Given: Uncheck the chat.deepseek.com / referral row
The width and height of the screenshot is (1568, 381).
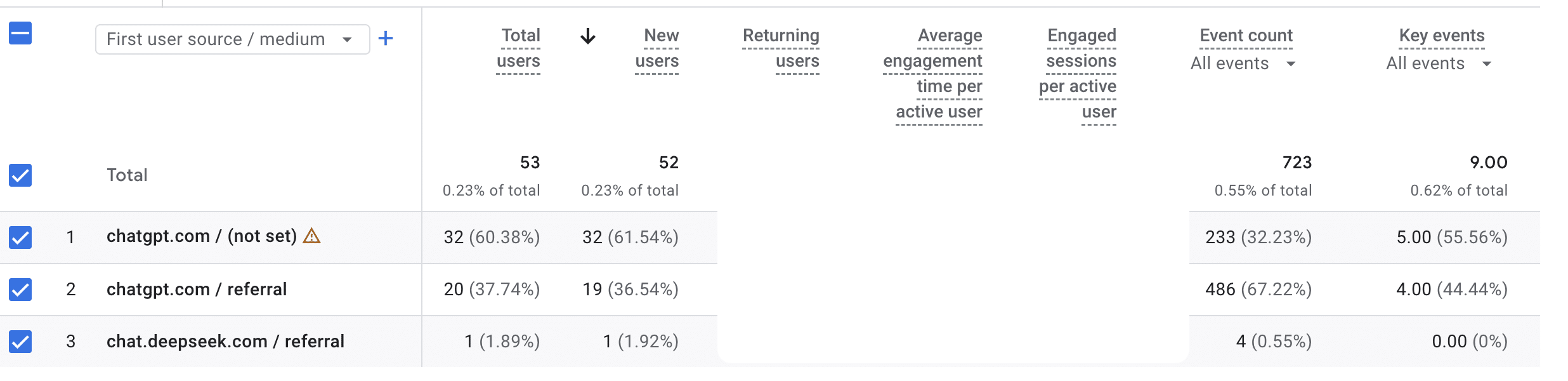Looking at the screenshot, I should (20, 342).
